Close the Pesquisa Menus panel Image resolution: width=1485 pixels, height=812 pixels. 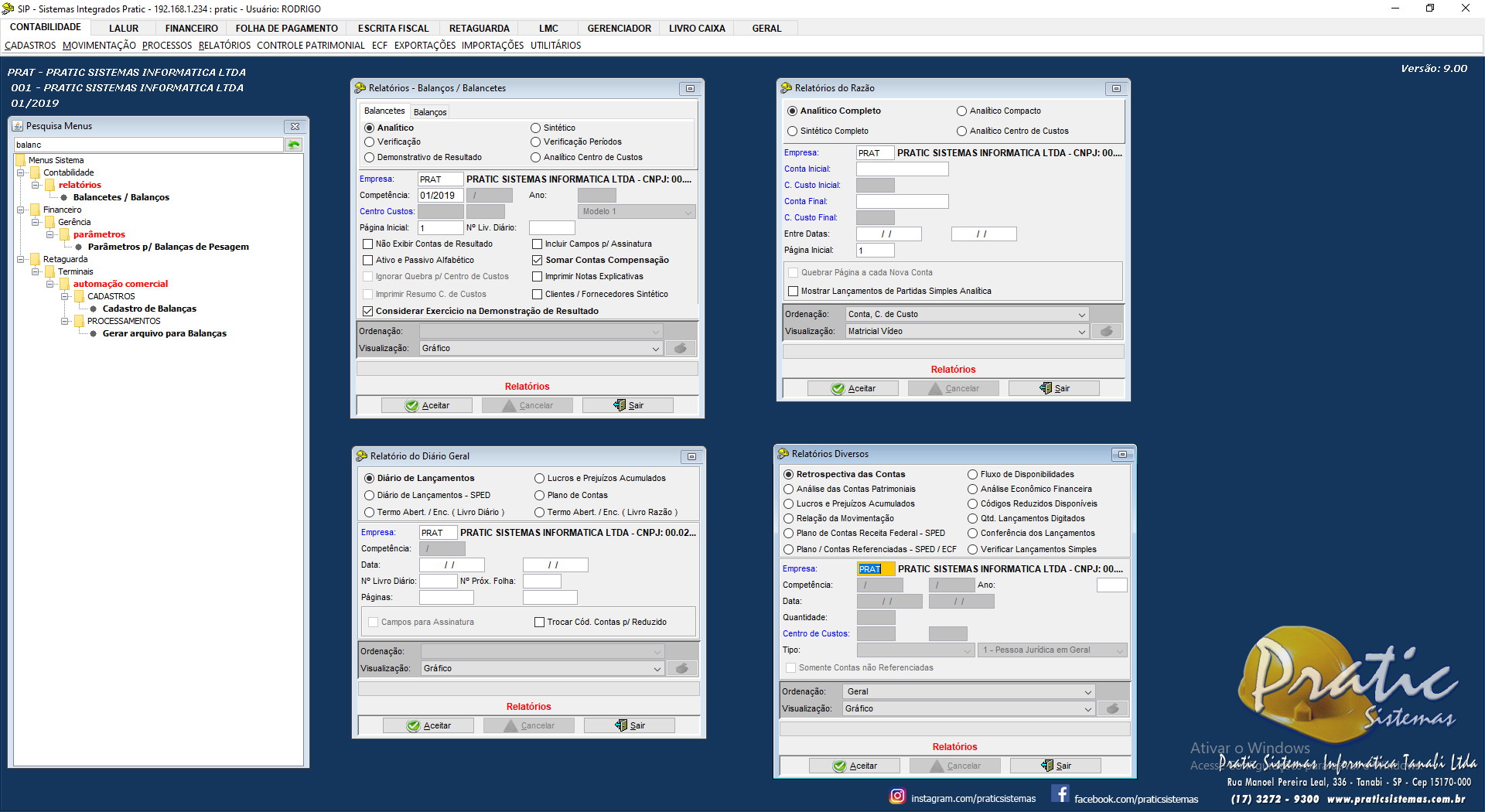[x=295, y=126]
